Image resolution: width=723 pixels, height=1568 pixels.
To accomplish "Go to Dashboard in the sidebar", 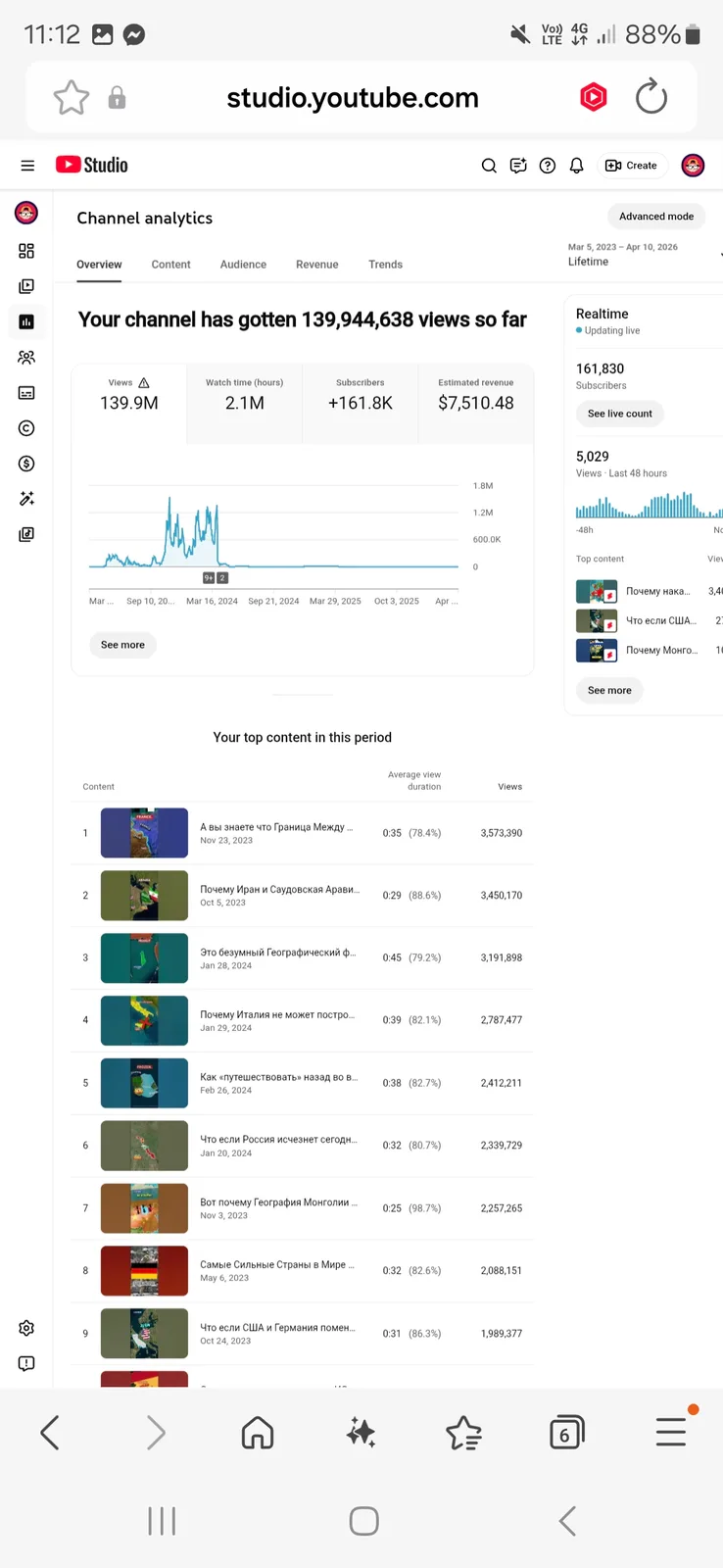I will click(26, 251).
